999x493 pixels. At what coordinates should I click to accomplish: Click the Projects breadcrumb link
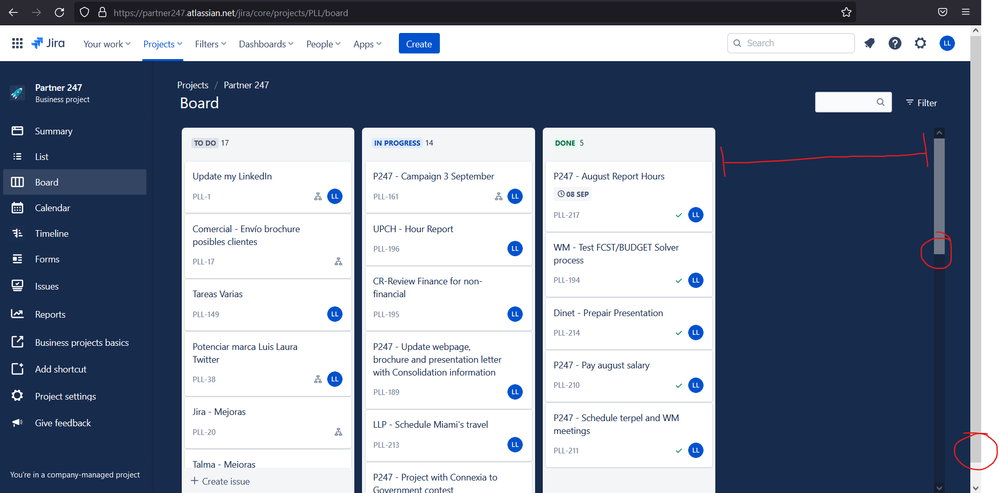click(x=193, y=85)
